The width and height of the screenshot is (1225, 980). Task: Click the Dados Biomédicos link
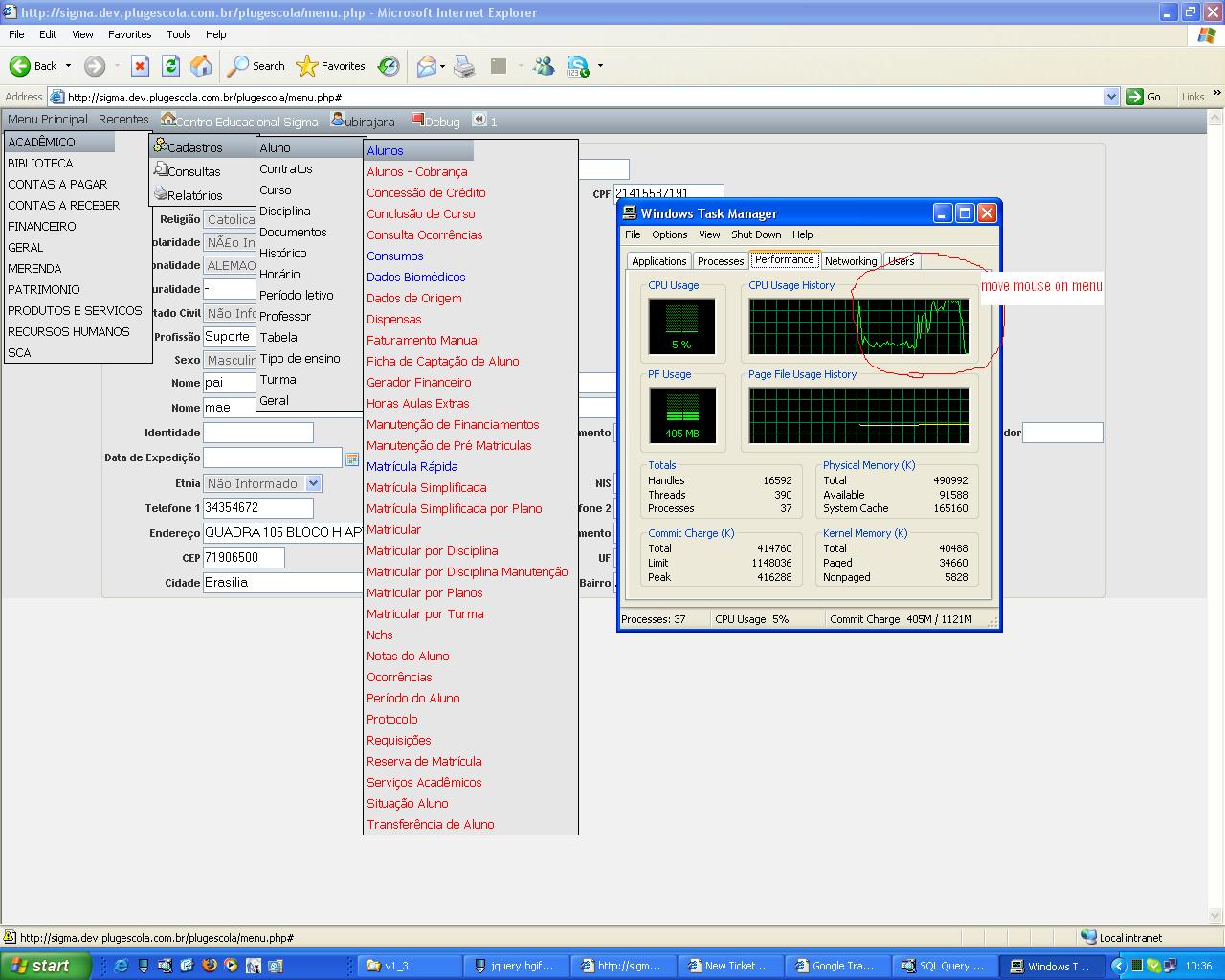[415, 277]
